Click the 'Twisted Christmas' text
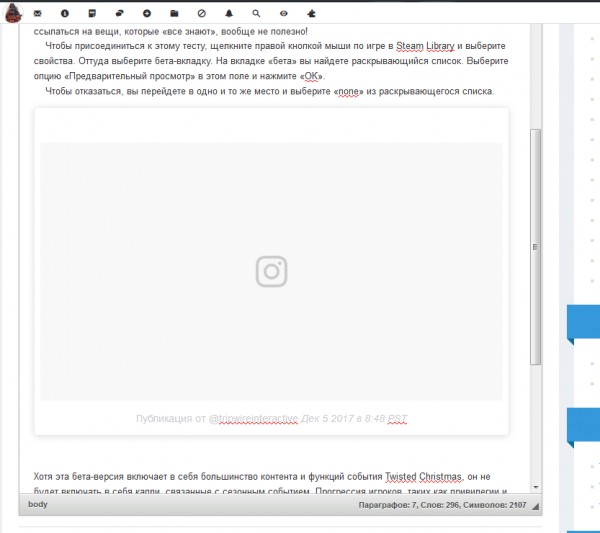 coord(423,476)
